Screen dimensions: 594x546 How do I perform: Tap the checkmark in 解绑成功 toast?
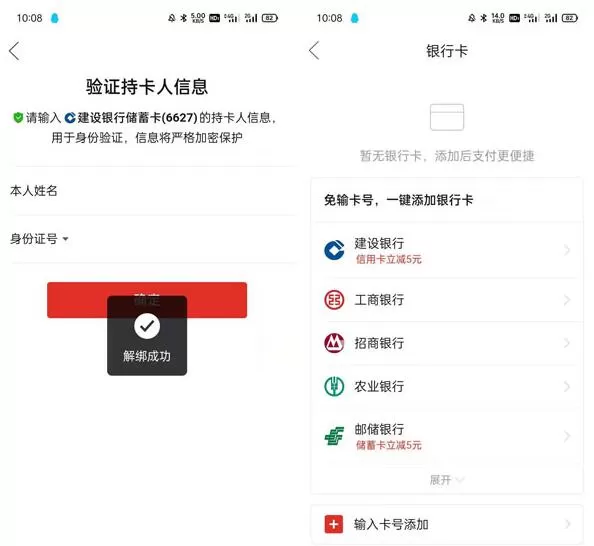click(x=147, y=326)
